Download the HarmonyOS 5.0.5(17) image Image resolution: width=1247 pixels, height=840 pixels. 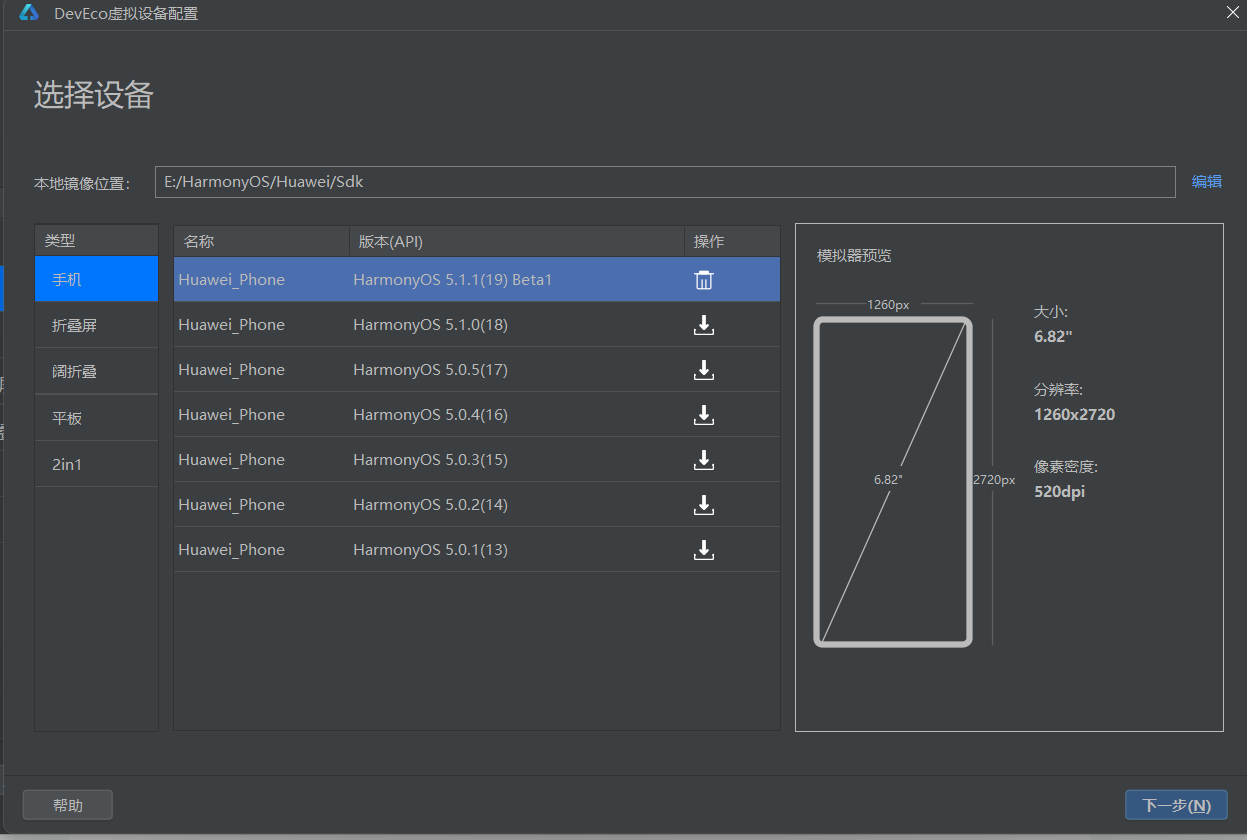(704, 370)
